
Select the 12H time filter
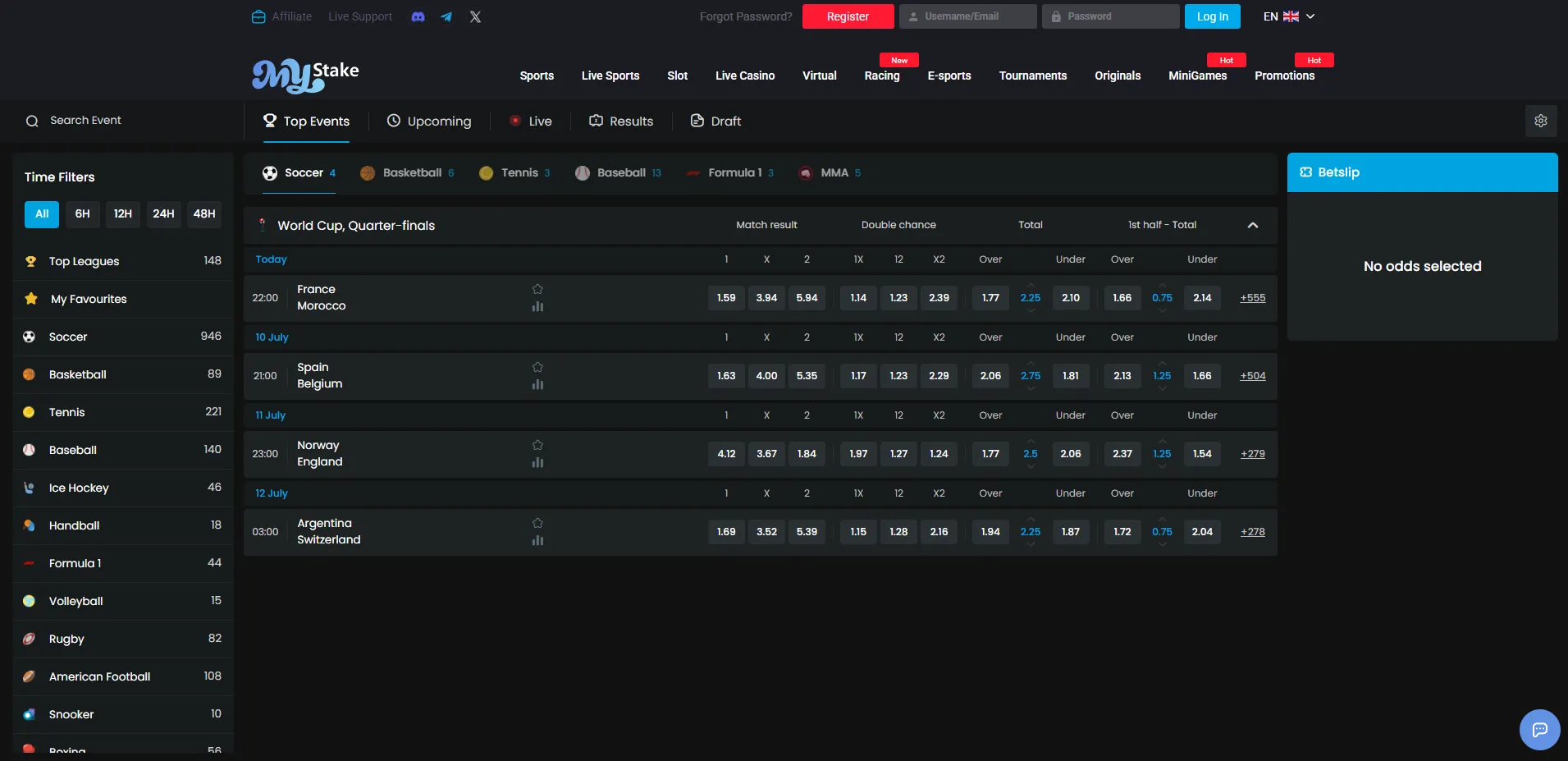tap(123, 214)
